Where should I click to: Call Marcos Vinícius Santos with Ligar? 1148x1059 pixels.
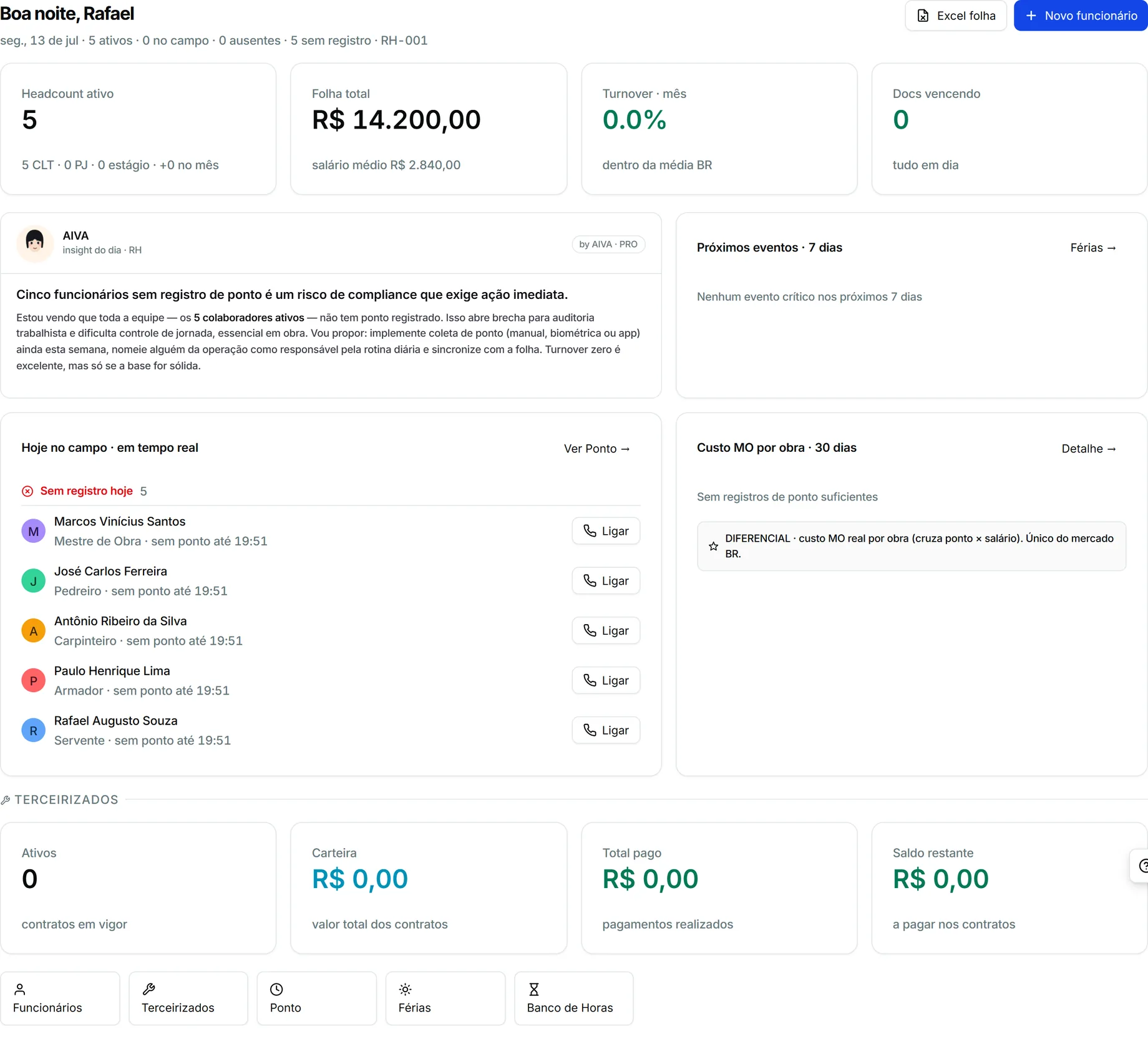pos(606,531)
